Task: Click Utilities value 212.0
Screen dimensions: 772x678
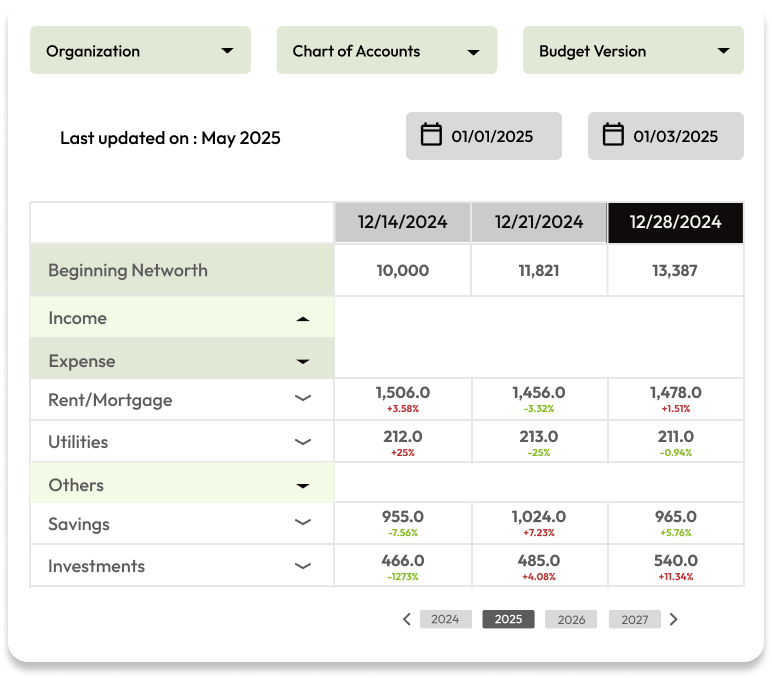Action: (403, 436)
